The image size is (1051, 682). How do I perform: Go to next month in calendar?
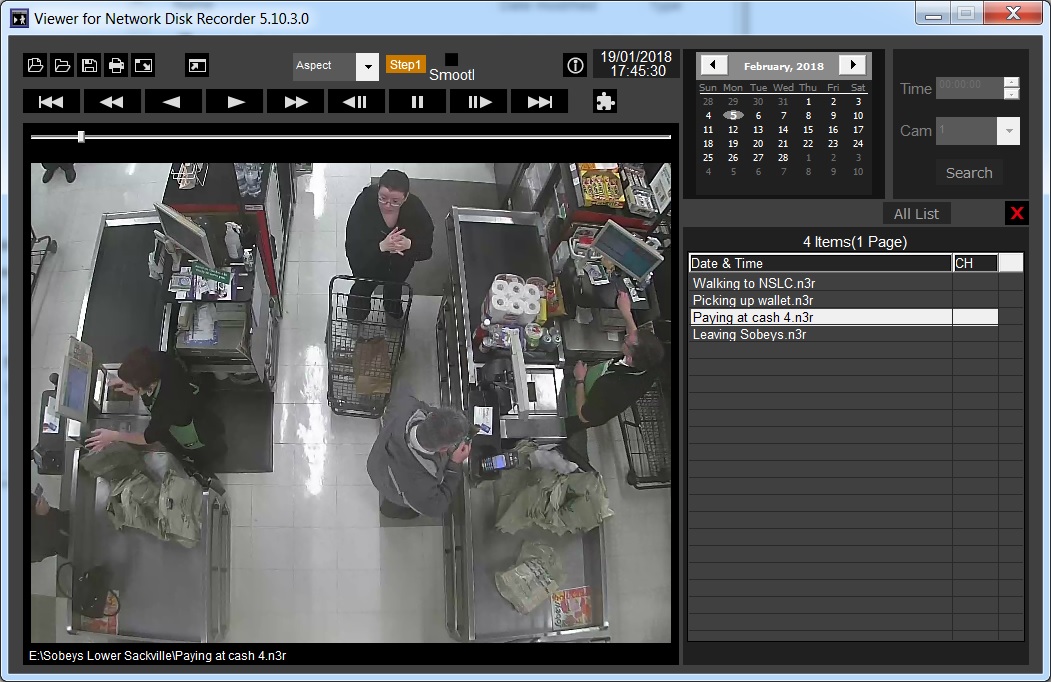852,65
